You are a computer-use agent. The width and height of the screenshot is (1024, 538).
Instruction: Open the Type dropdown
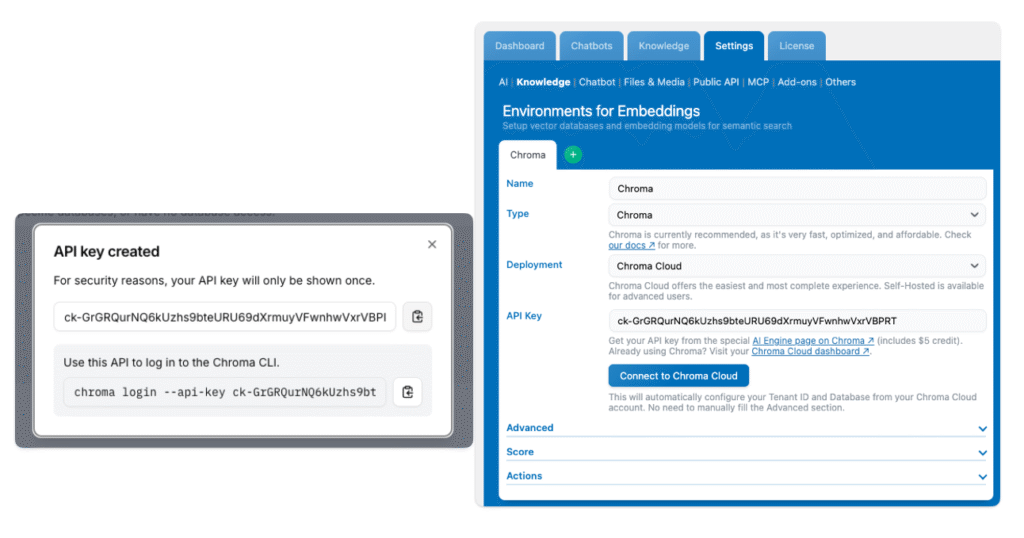[797, 215]
